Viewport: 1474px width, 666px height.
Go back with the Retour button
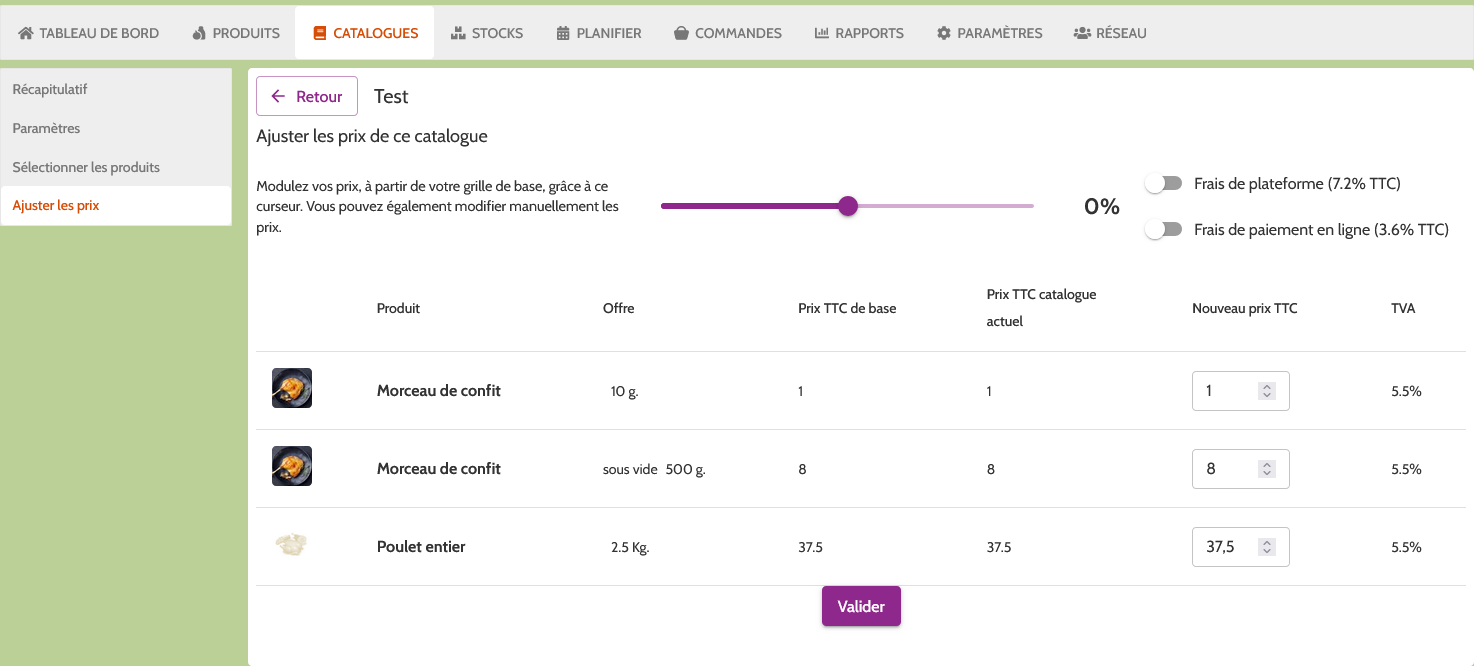coord(307,97)
